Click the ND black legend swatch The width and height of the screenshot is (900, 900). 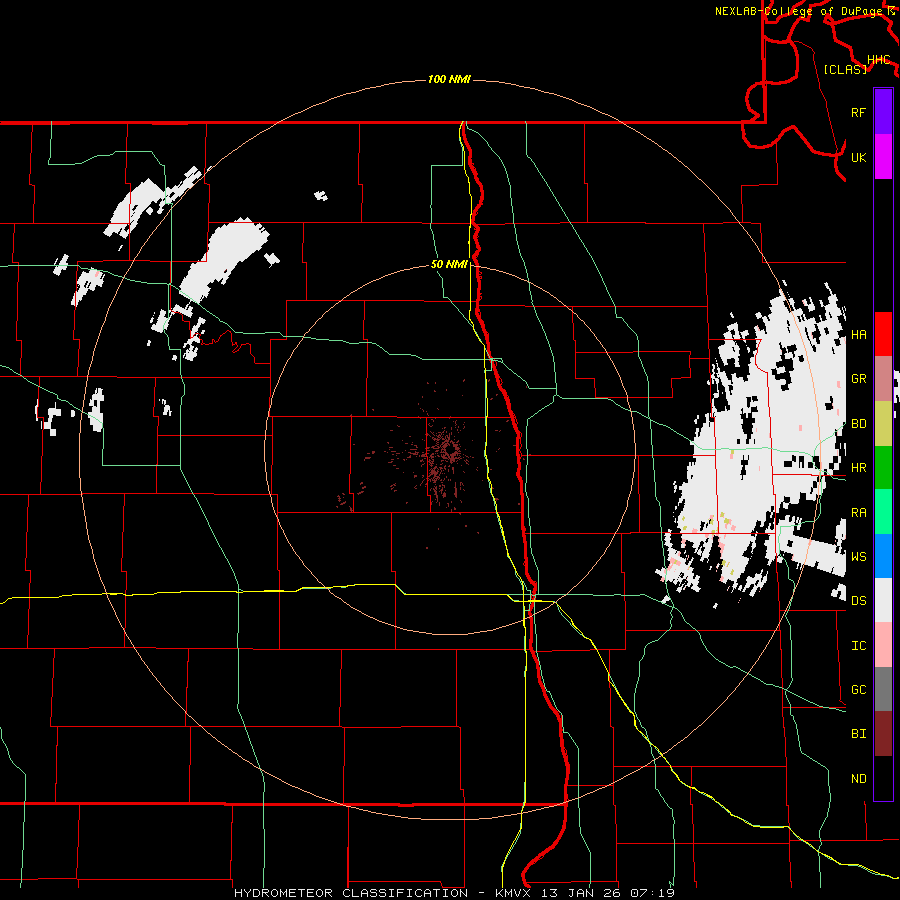click(883, 778)
